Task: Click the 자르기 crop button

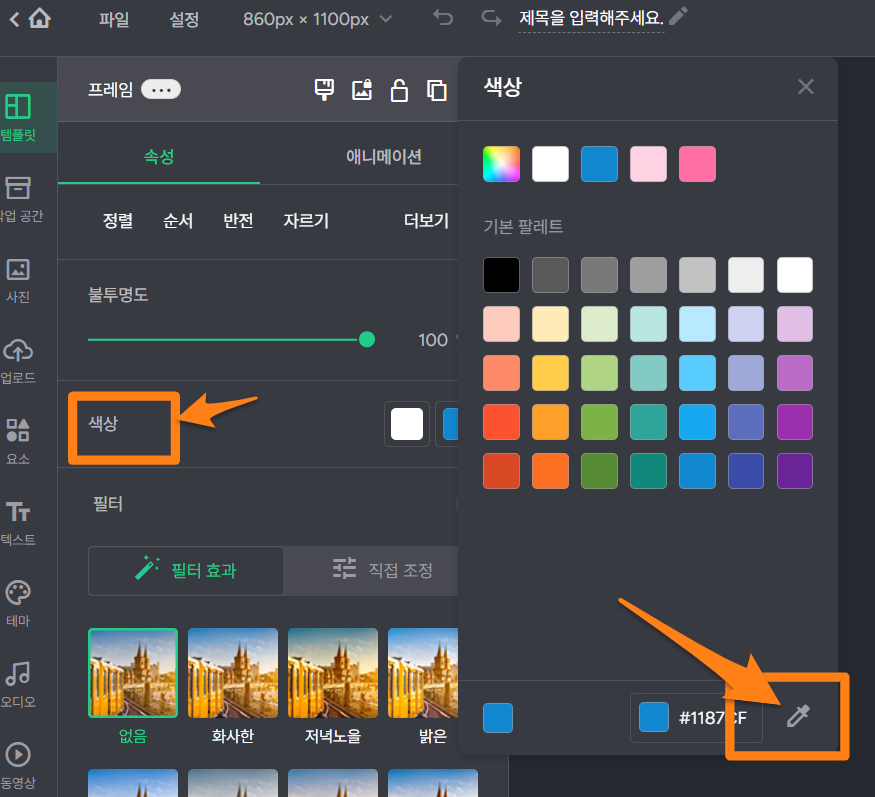Action: coord(306,221)
